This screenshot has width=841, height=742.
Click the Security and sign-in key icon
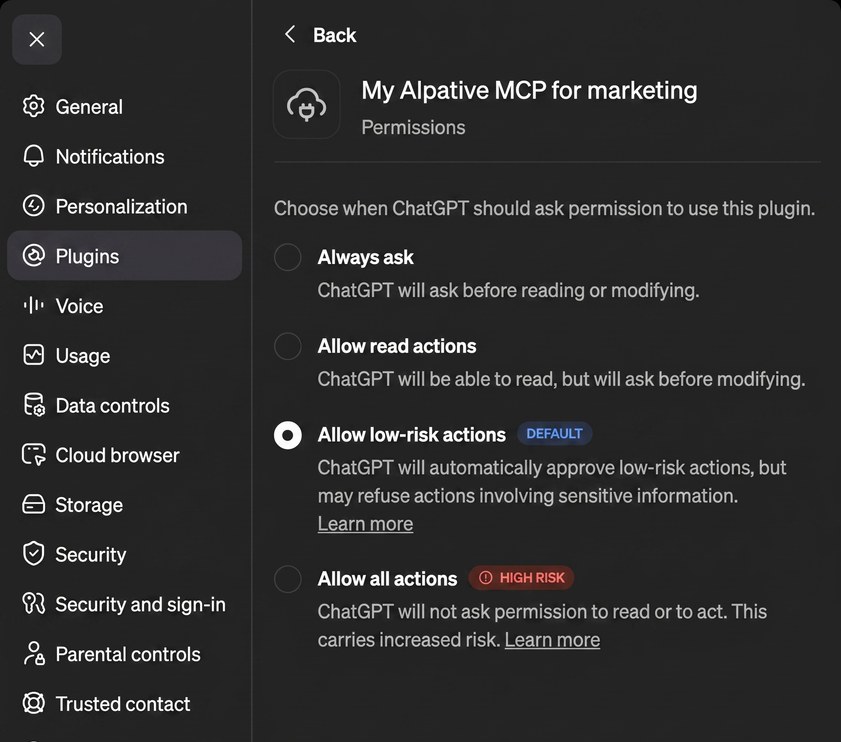[33, 604]
